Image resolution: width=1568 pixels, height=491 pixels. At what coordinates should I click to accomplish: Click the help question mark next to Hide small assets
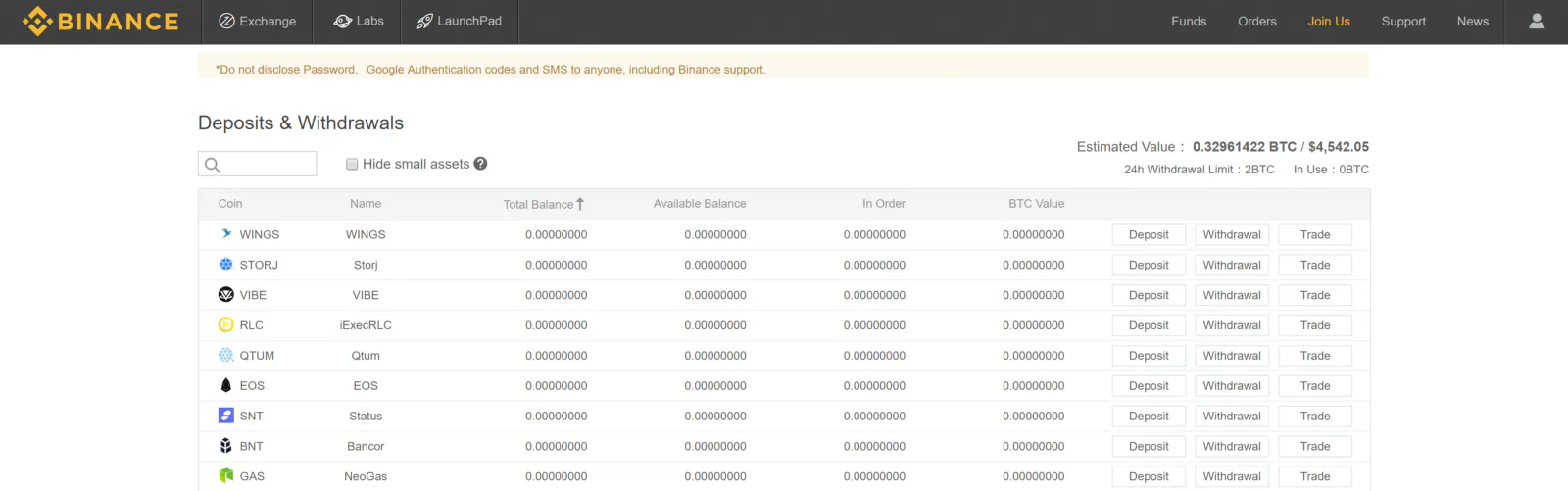point(480,164)
